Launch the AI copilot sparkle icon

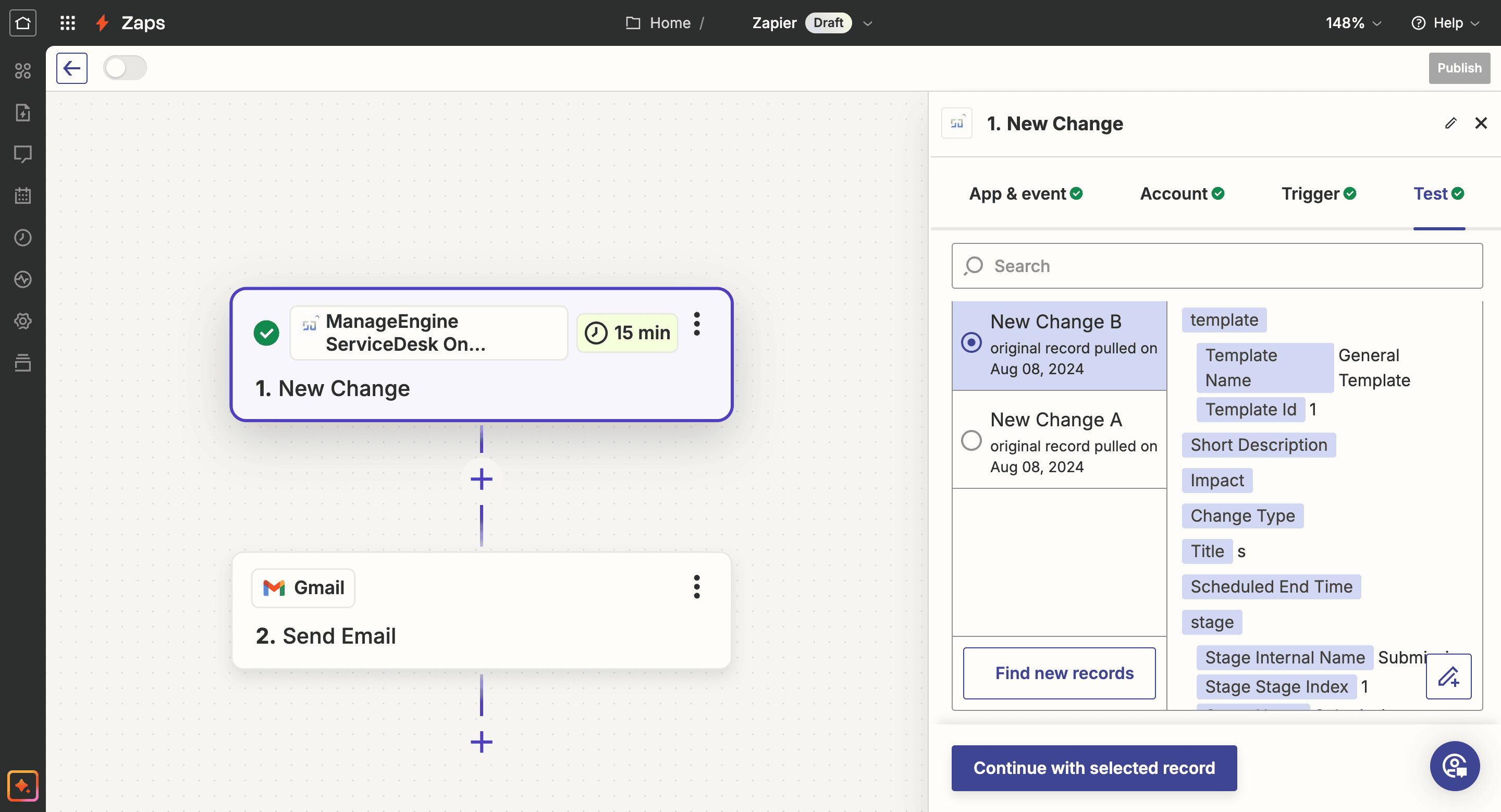[23, 786]
